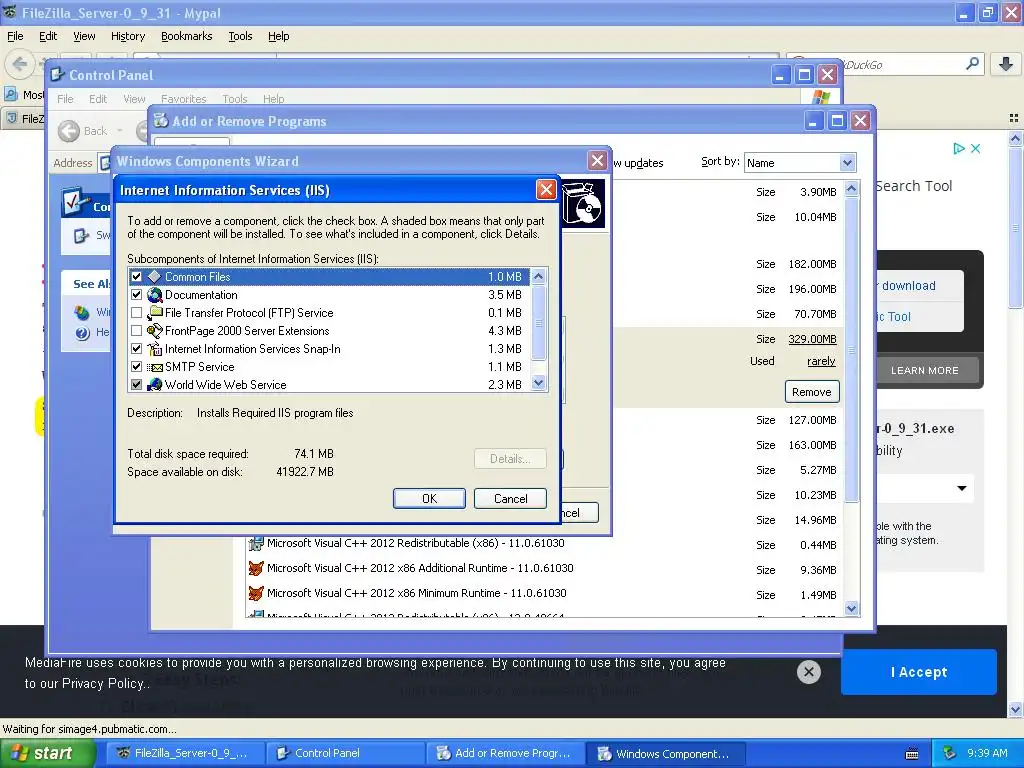Uncheck the SMTP Service checkbox
The height and width of the screenshot is (768, 1024).
click(136, 366)
